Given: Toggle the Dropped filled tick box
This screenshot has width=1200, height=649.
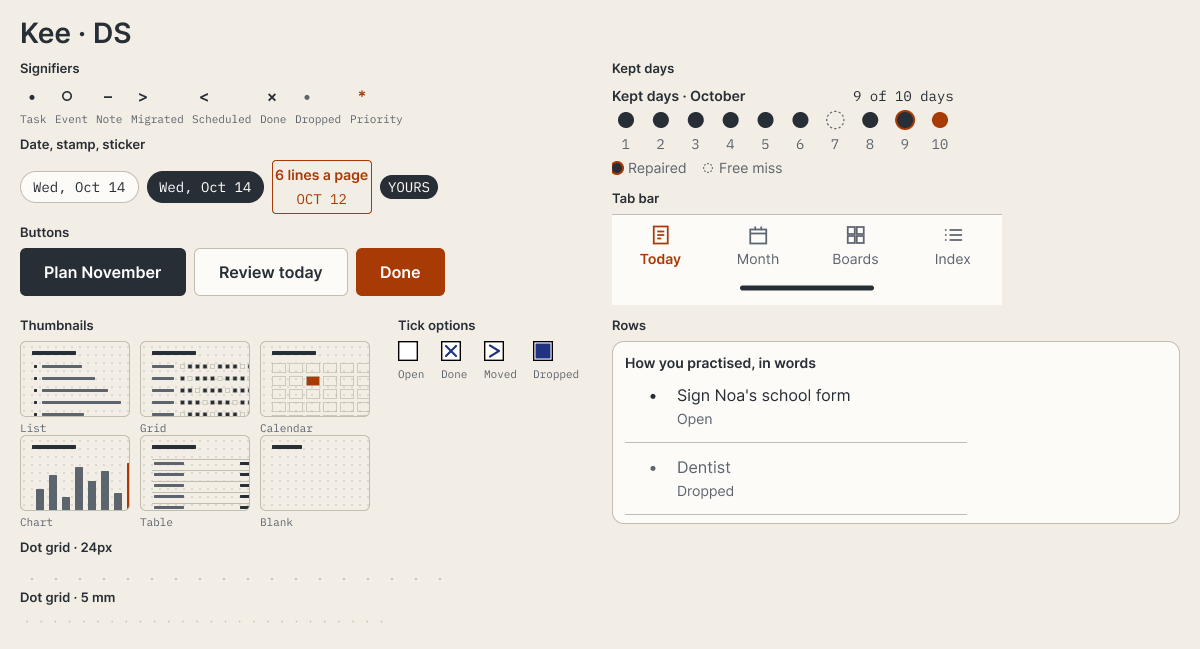Looking at the screenshot, I should tap(543, 351).
